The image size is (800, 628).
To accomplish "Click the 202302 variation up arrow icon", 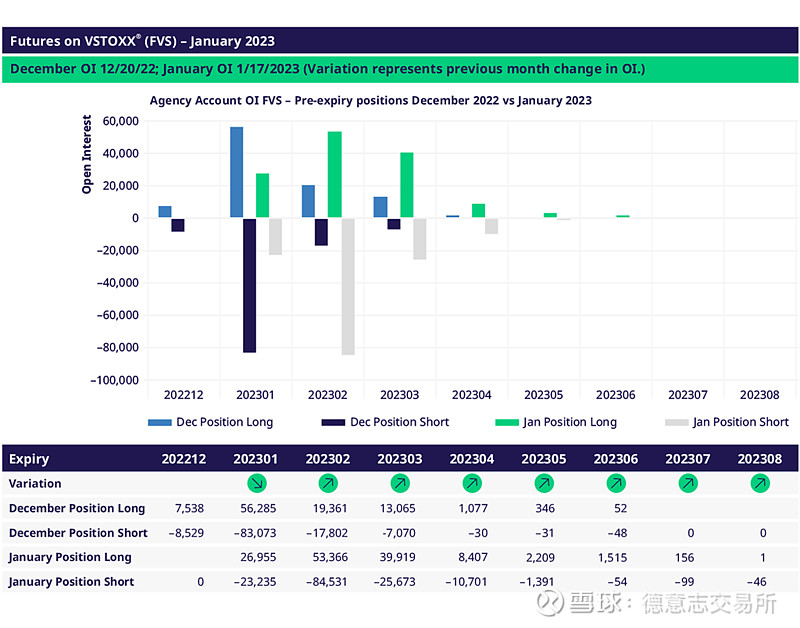I will click(x=328, y=484).
